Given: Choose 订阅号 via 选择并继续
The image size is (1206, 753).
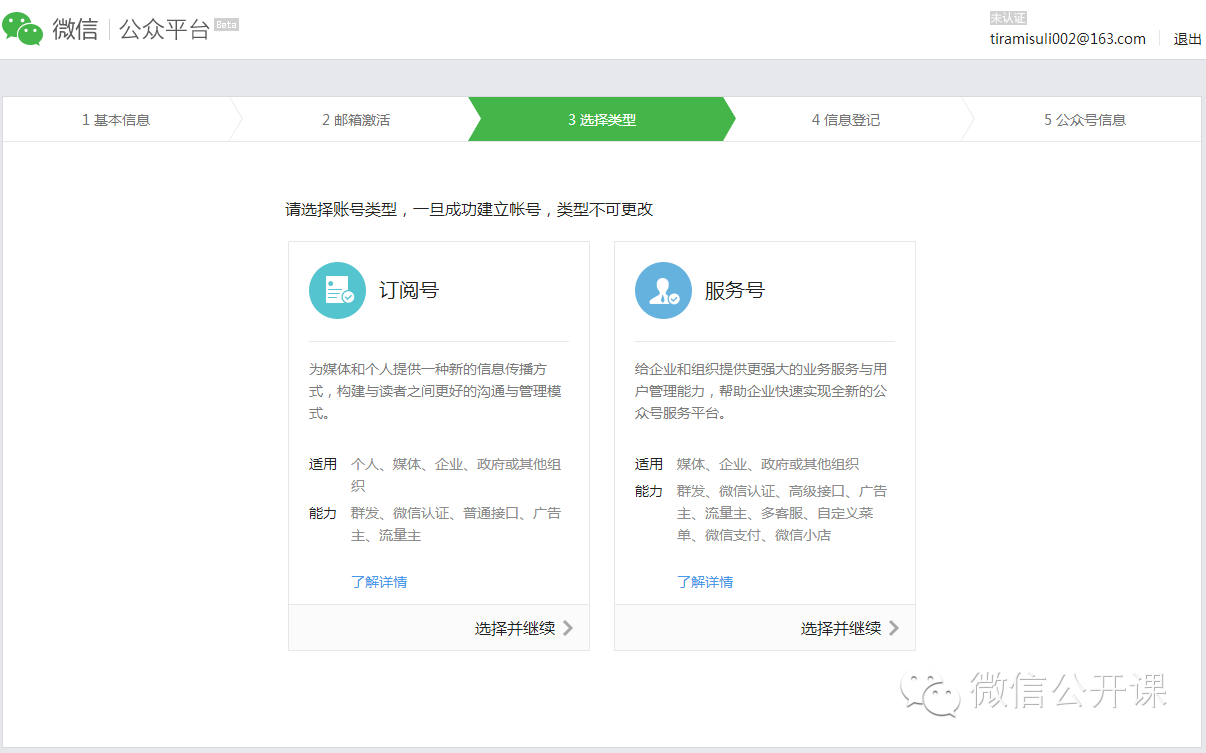Looking at the screenshot, I should [515, 628].
